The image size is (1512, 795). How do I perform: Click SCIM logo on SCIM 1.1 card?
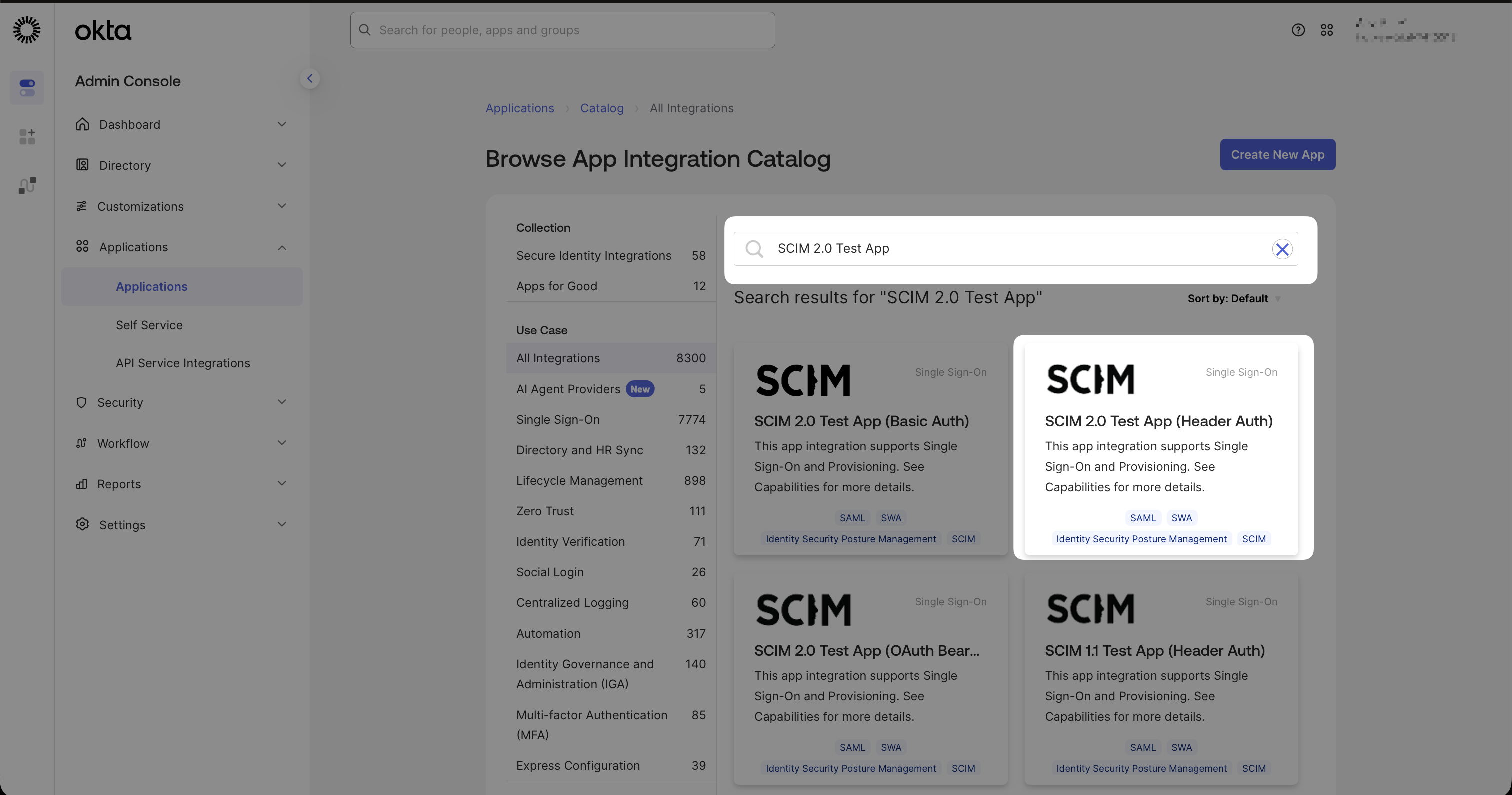click(x=1090, y=609)
